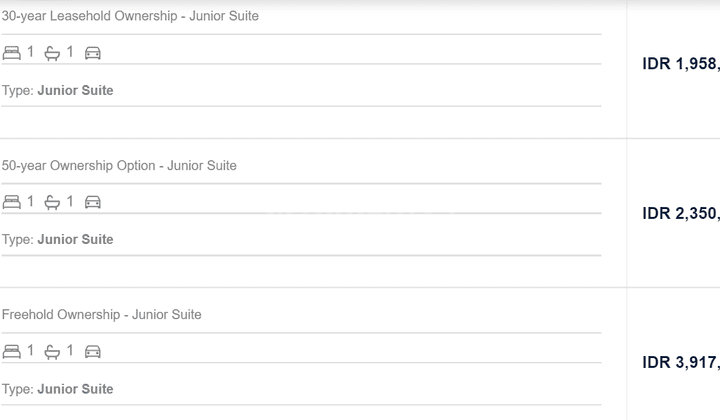Click bed icon in 30-year Leasehold listing

[x=11, y=53]
